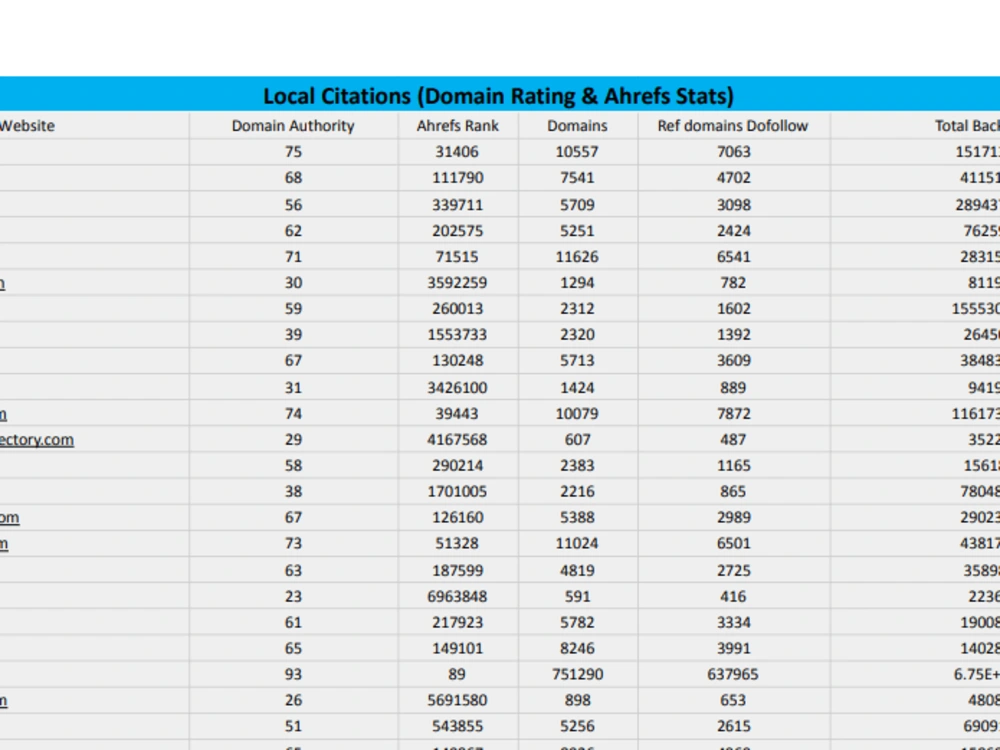Click Ahrefs Rank value 1701005
The width and height of the screenshot is (1000, 750).
(x=457, y=492)
